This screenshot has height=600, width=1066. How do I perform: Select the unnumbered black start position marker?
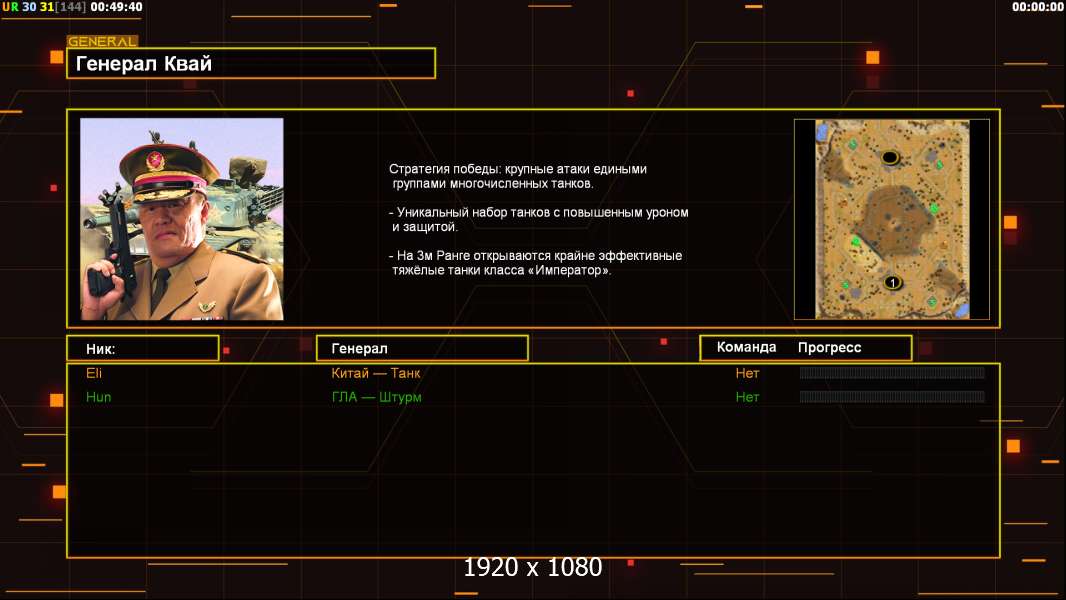(x=890, y=158)
